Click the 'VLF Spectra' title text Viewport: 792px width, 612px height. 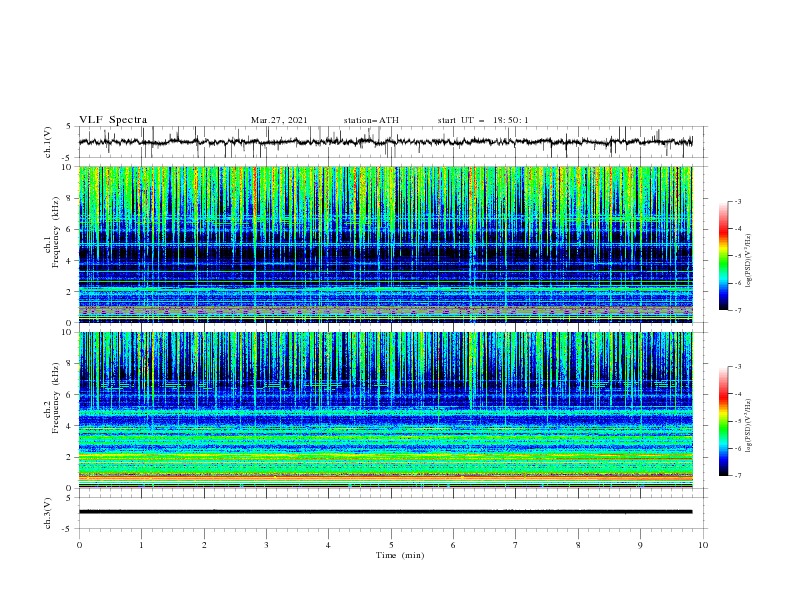(x=113, y=120)
